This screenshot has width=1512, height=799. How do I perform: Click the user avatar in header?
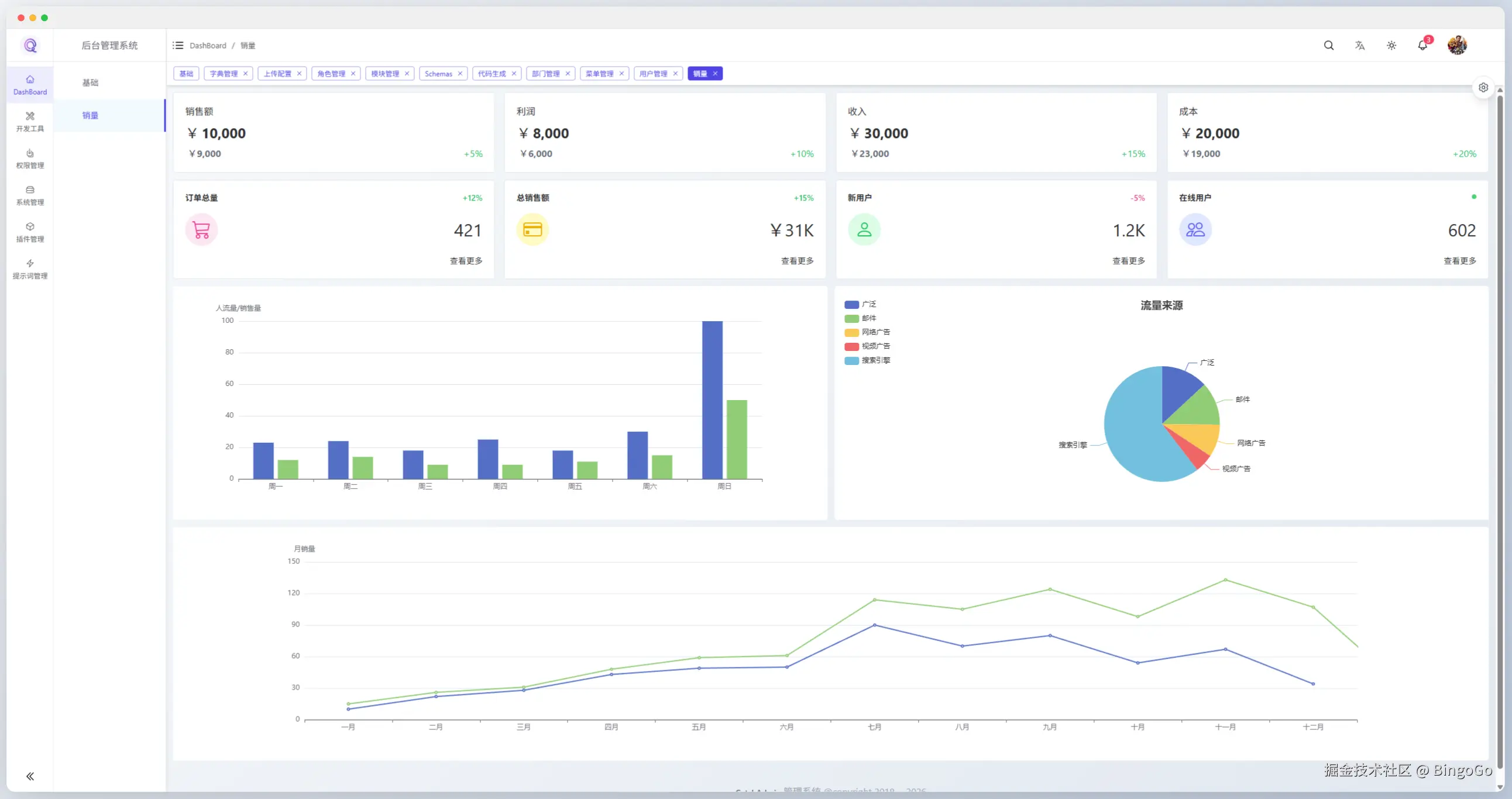[x=1457, y=45]
